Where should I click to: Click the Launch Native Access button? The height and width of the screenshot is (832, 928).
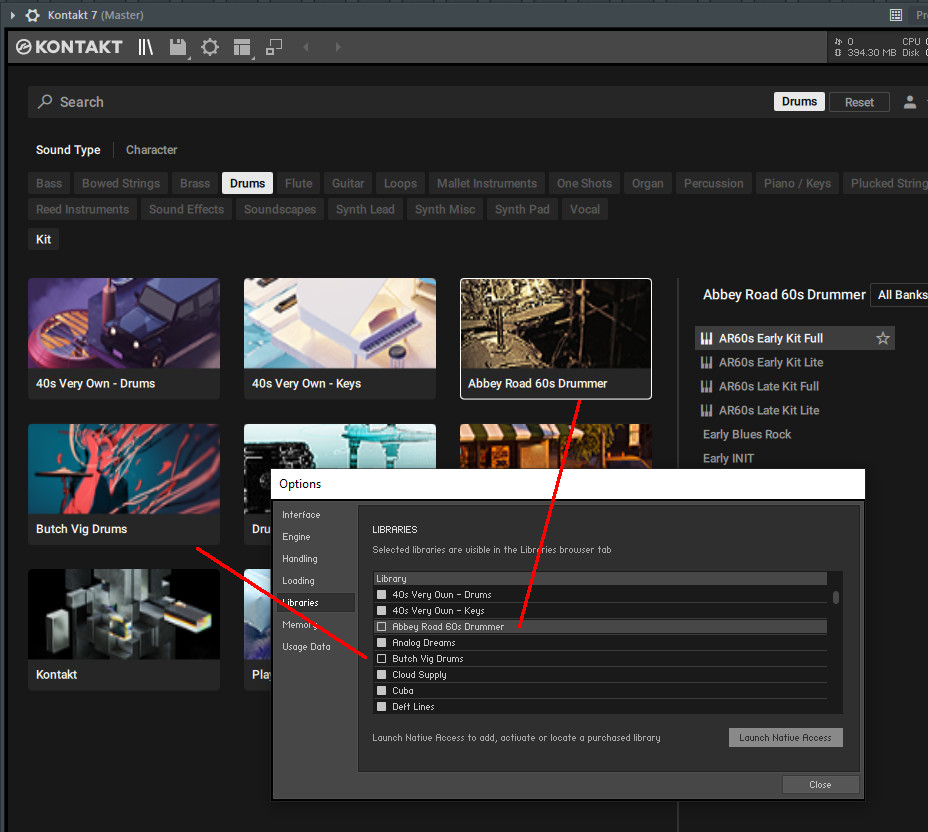tap(785, 737)
